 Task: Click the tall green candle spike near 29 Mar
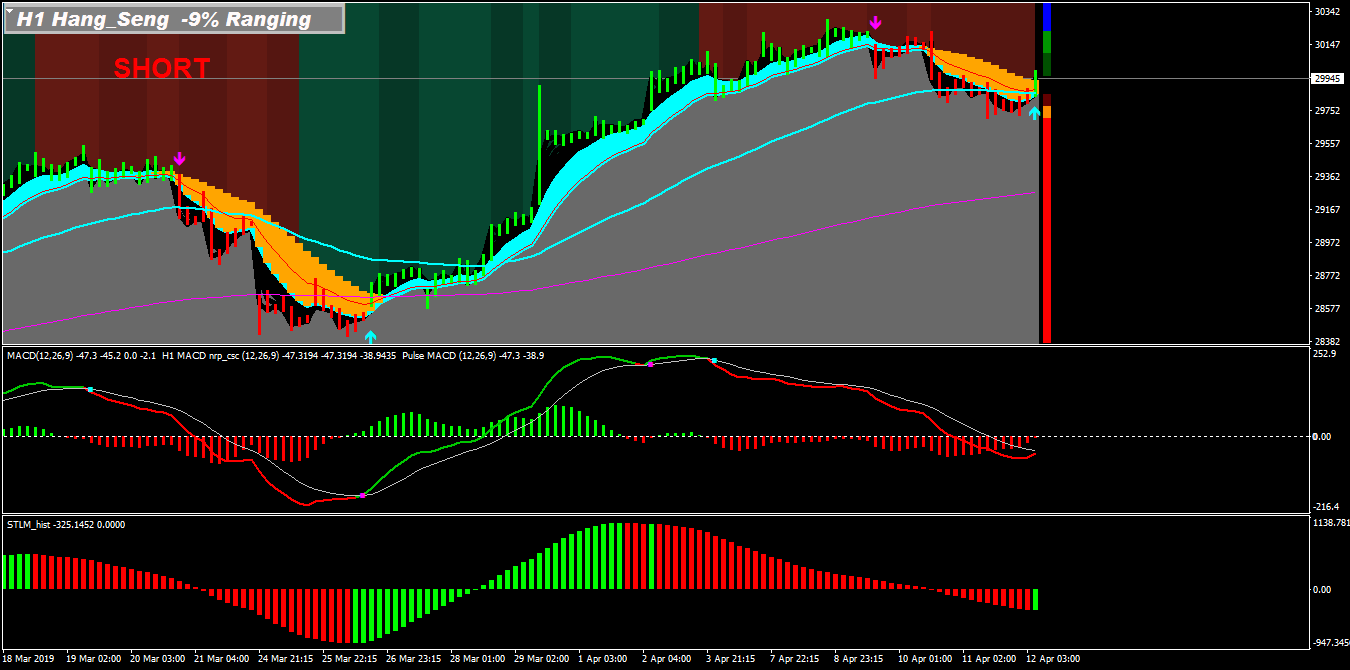(539, 147)
